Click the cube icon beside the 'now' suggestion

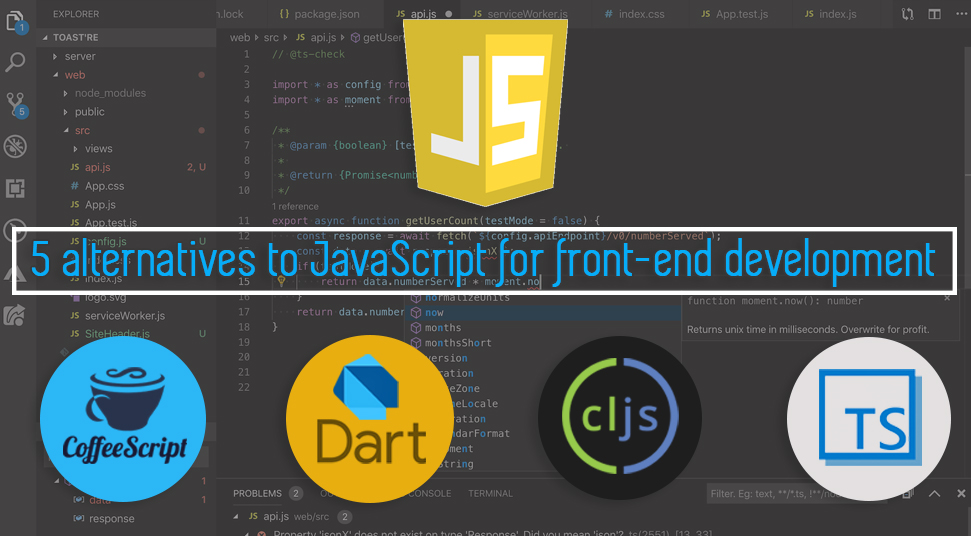point(416,313)
